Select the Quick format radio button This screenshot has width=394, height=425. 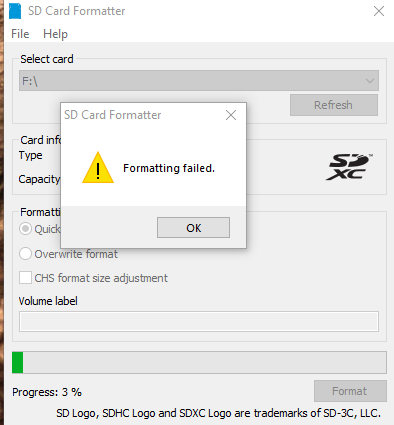(x=25, y=229)
